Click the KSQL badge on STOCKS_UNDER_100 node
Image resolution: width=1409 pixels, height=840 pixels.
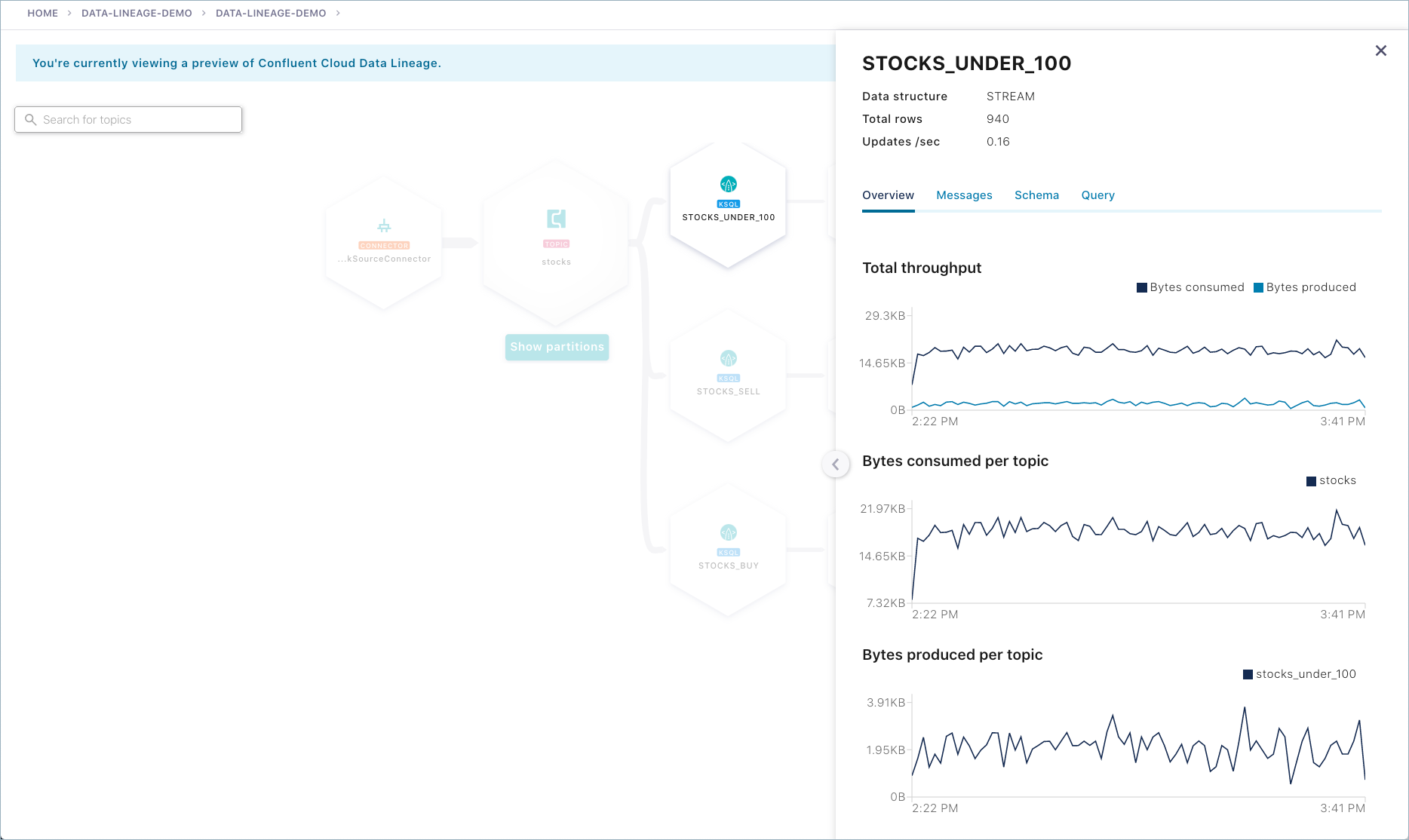tap(729, 204)
